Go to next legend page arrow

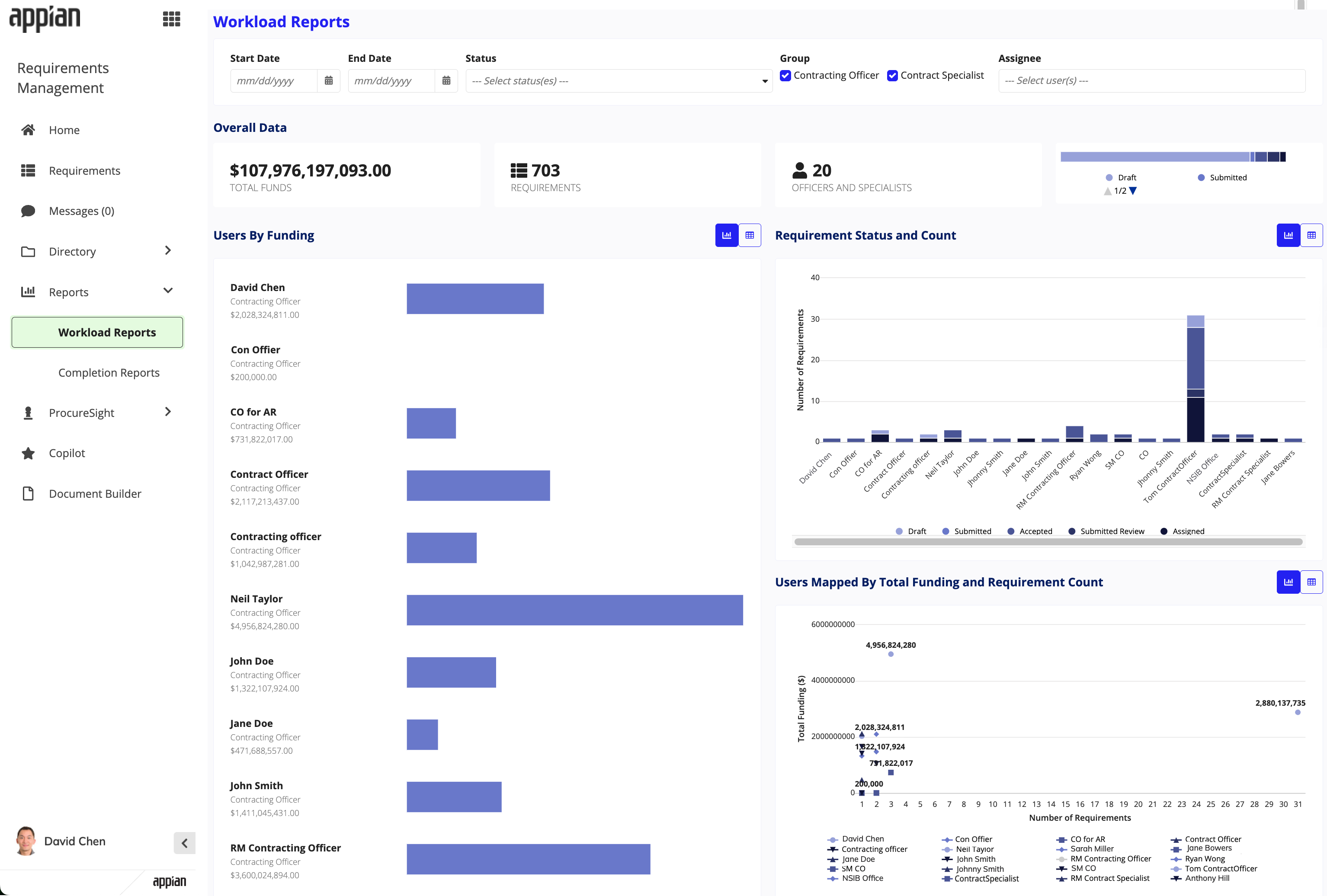tap(1133, 191)
